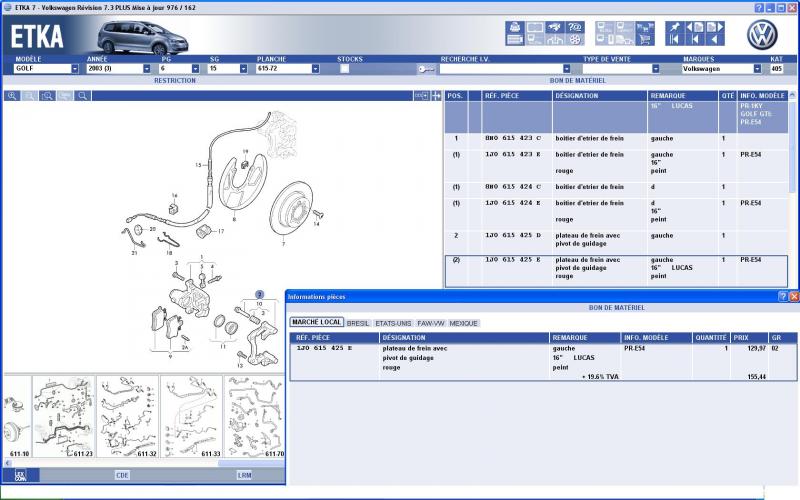Open the SG 15 dropdown arrow
This screenshot has height=500, width=800.
(243, 69)
